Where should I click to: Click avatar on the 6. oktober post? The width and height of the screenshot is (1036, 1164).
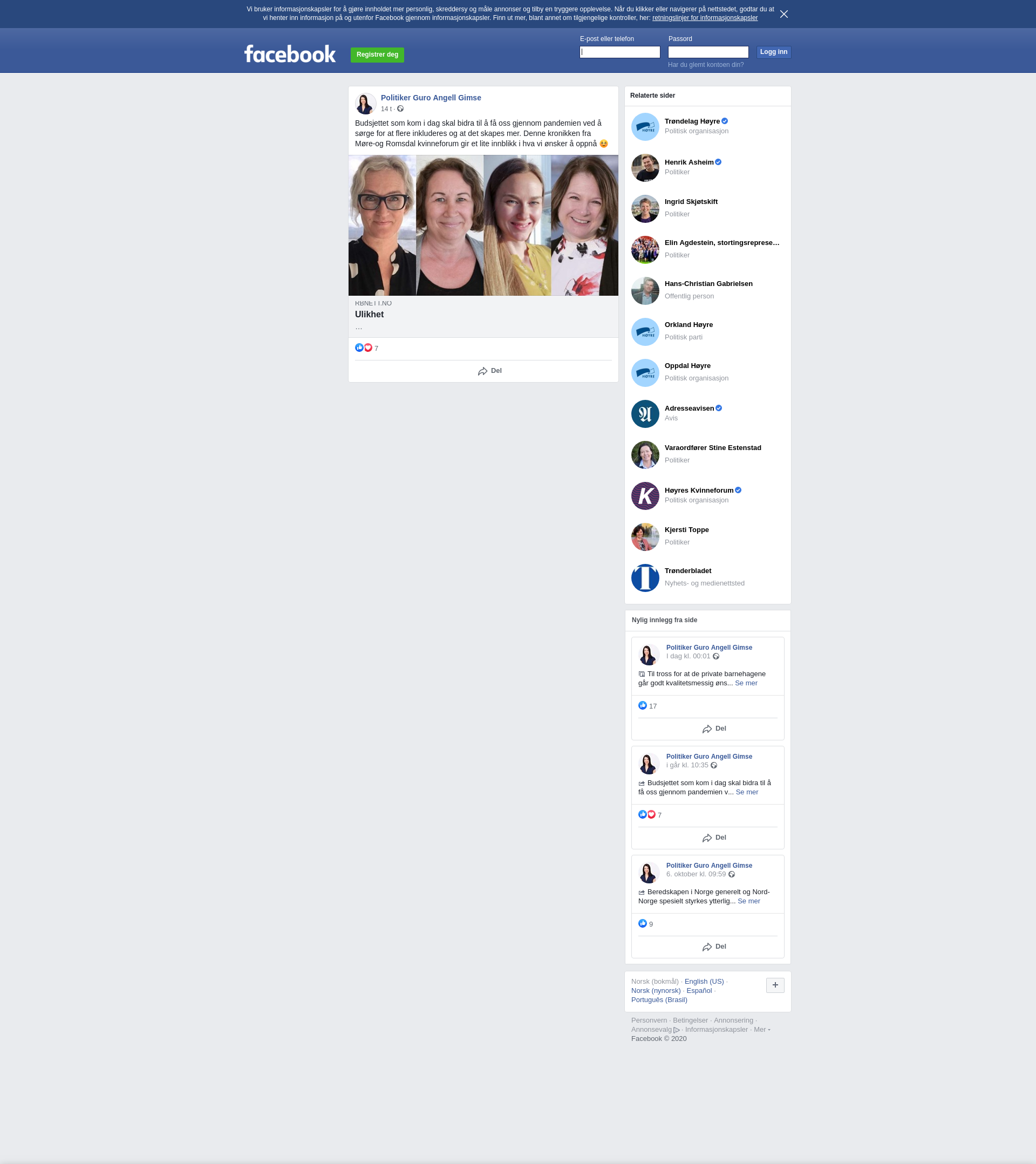pyautogui.click(x=648, y=872)
